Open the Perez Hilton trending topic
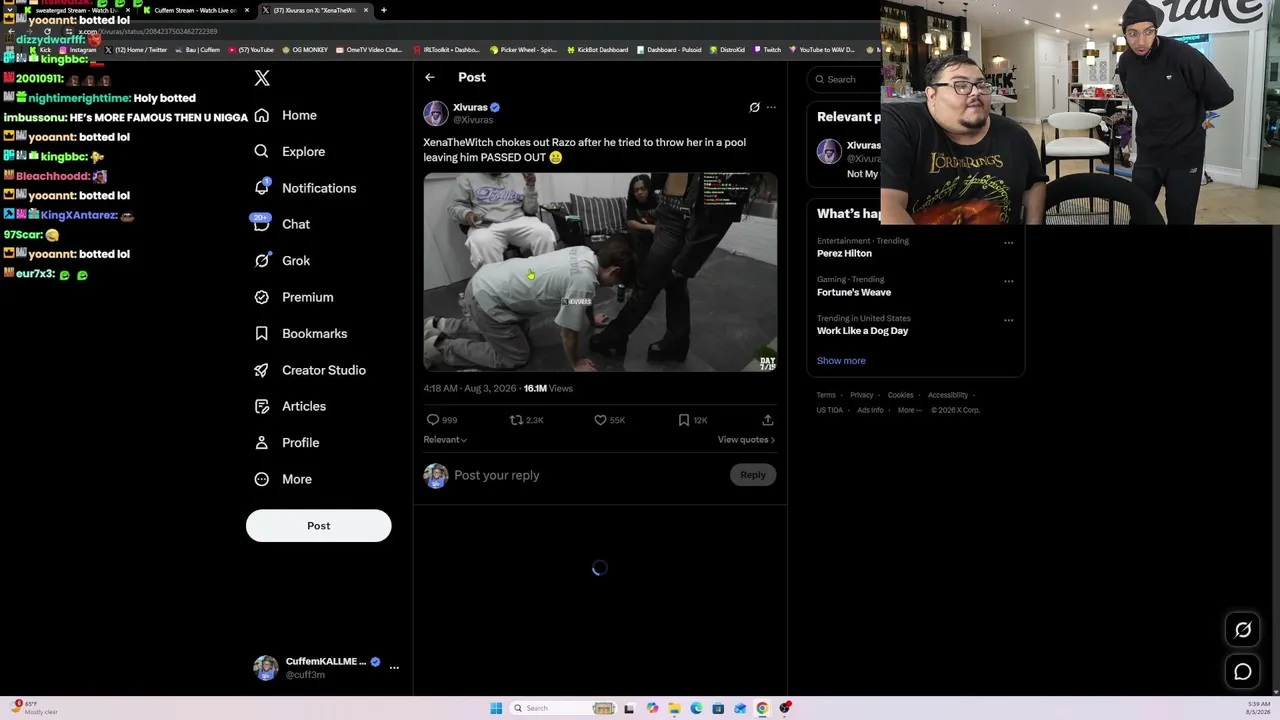 (x=844, y=254)
